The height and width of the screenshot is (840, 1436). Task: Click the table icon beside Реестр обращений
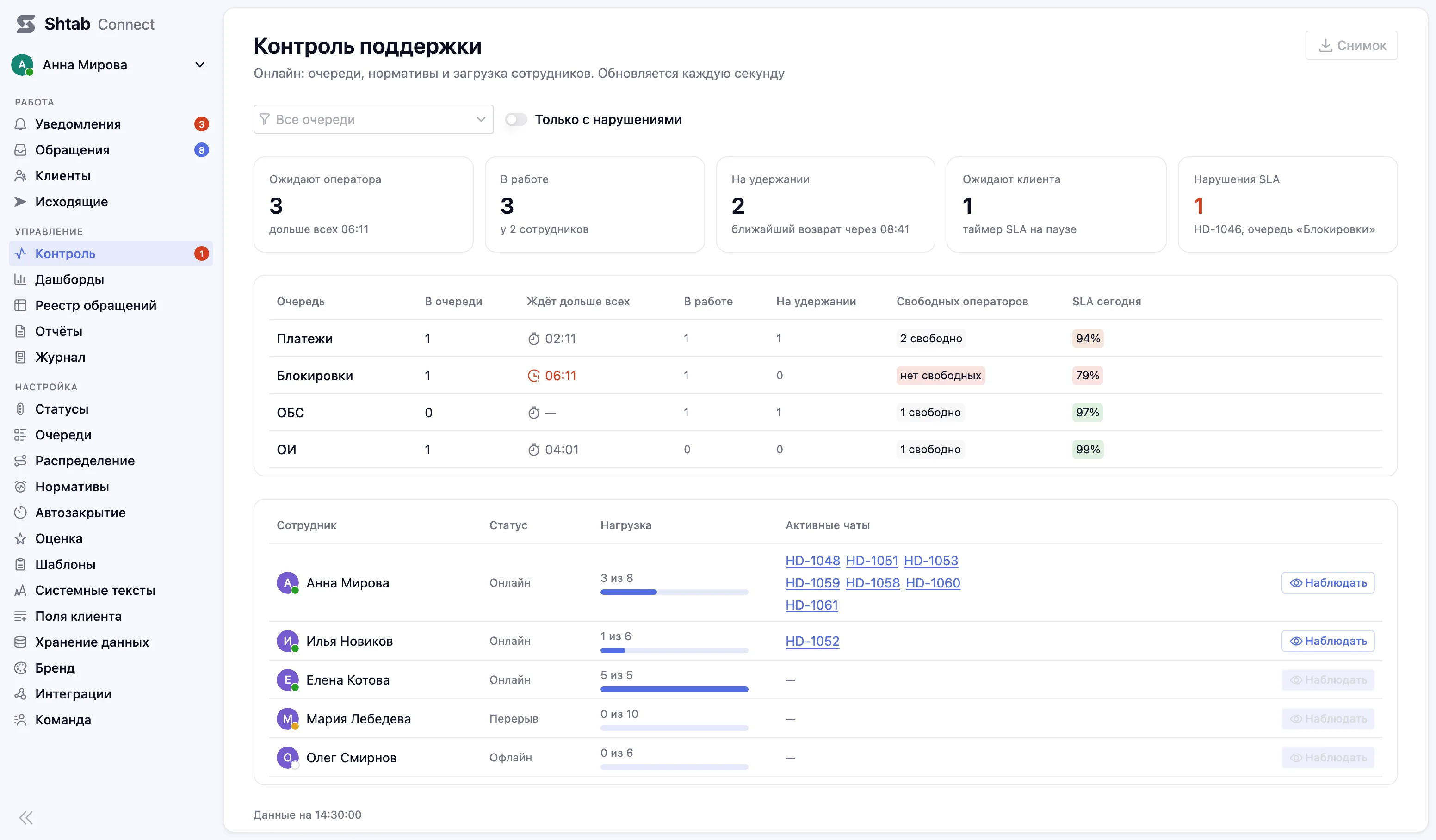[x=20, y=305]
